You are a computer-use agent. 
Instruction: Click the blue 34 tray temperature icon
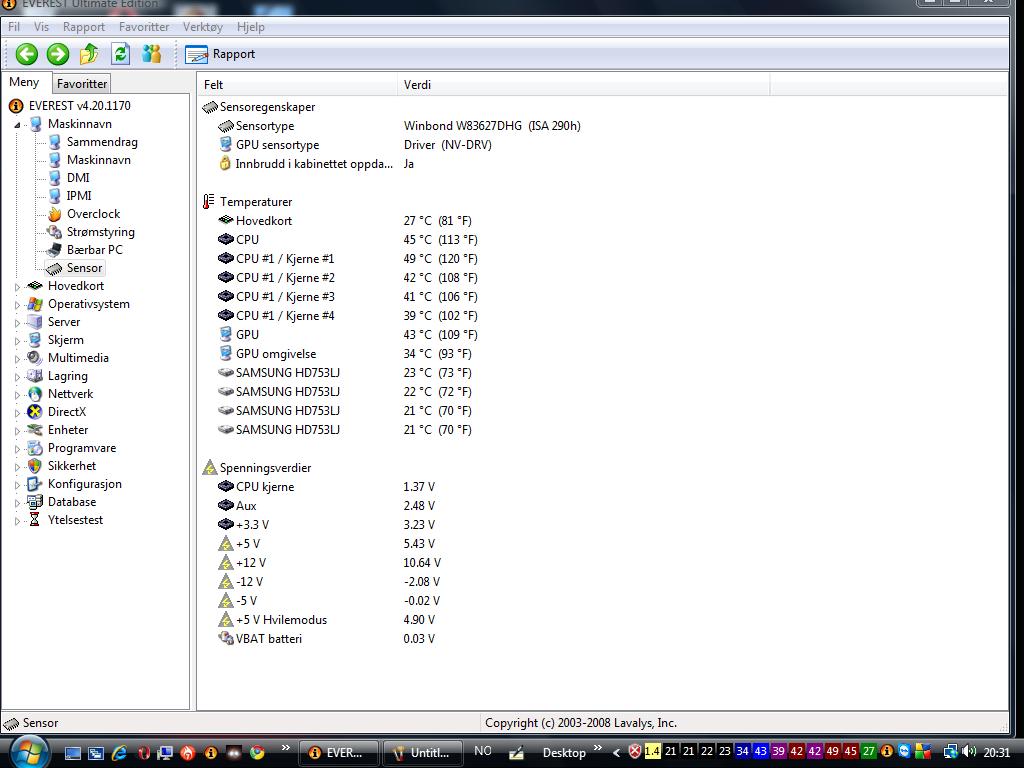(x=743, y=751)
